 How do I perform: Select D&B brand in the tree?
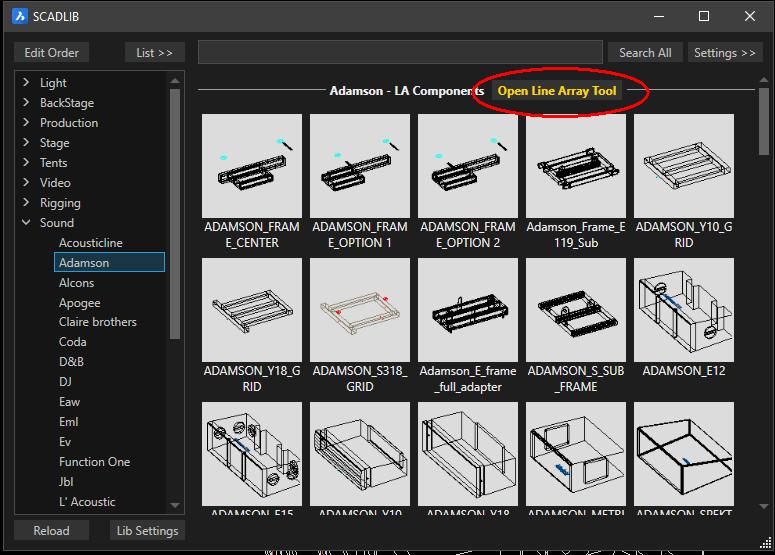[x=72, y=362]
